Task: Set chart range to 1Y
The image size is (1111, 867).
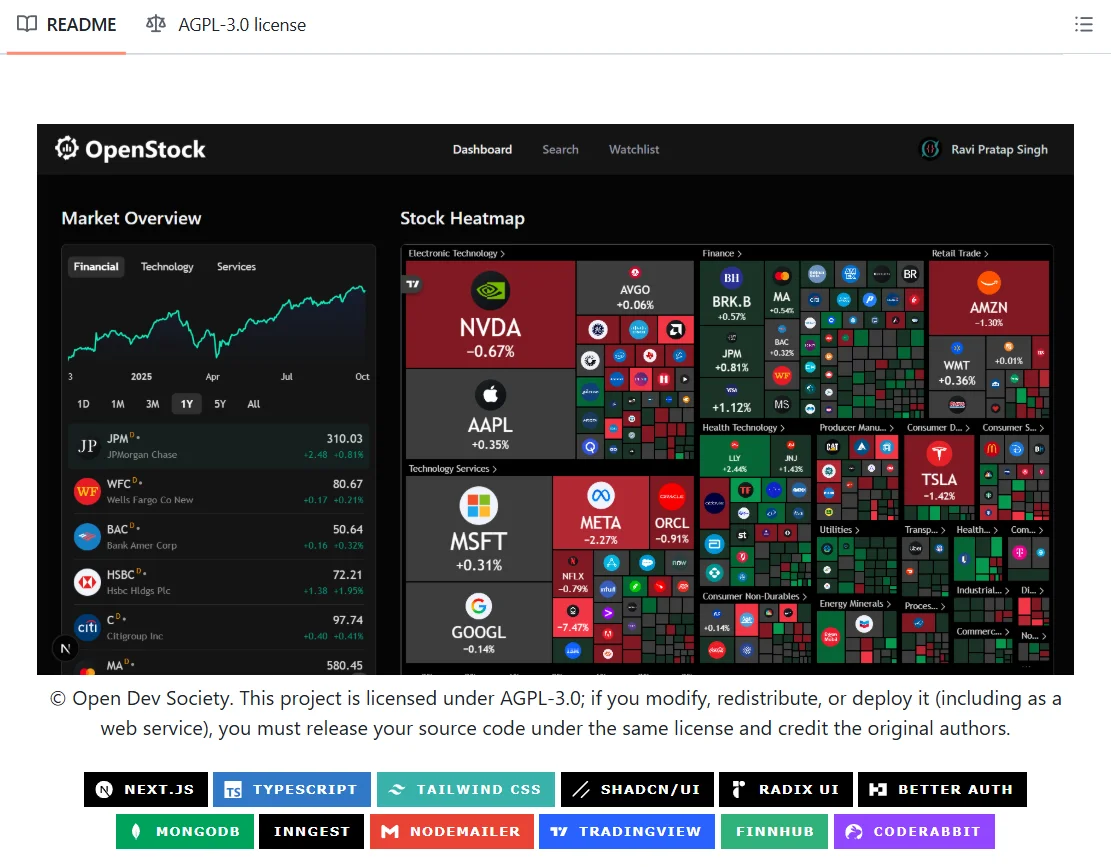Action: click(x=186, y=404)
